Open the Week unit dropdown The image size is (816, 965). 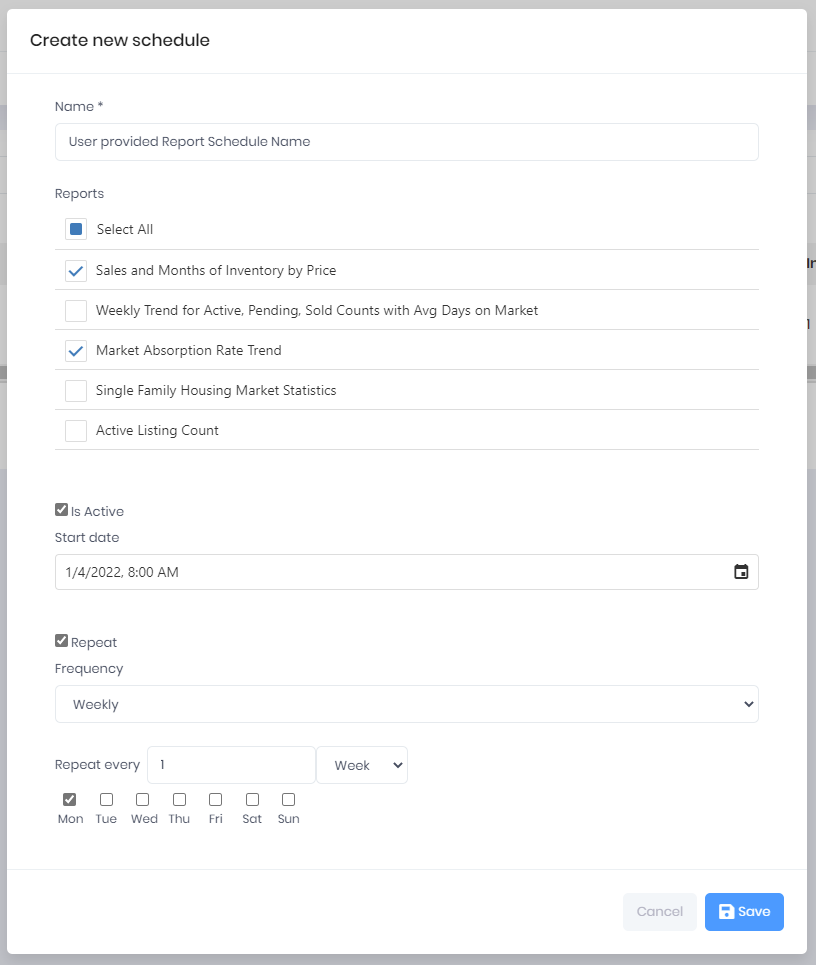pos(361,764)
